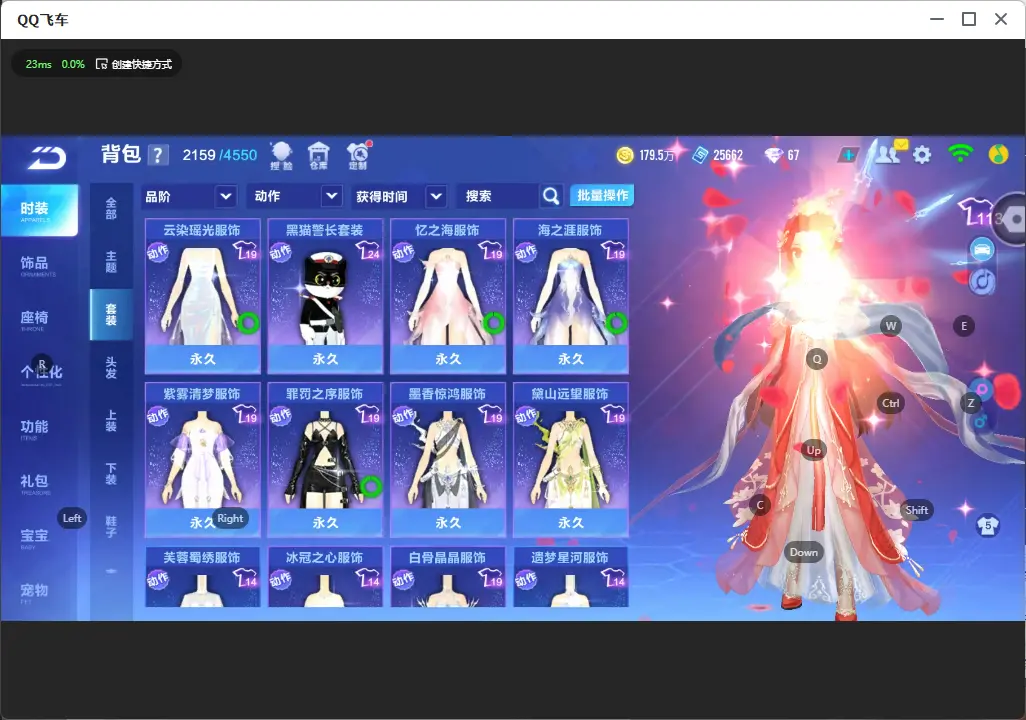Select the 下装 subcategory tab

click(111, 474)
